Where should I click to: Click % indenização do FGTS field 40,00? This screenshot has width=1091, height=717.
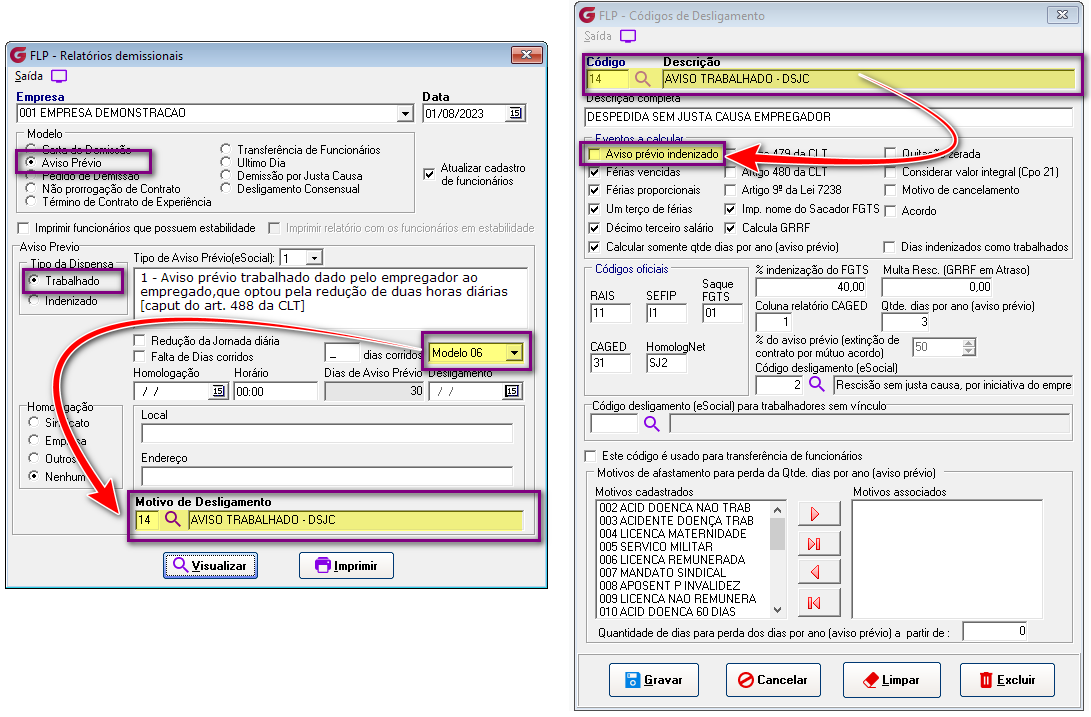[811, 287]
